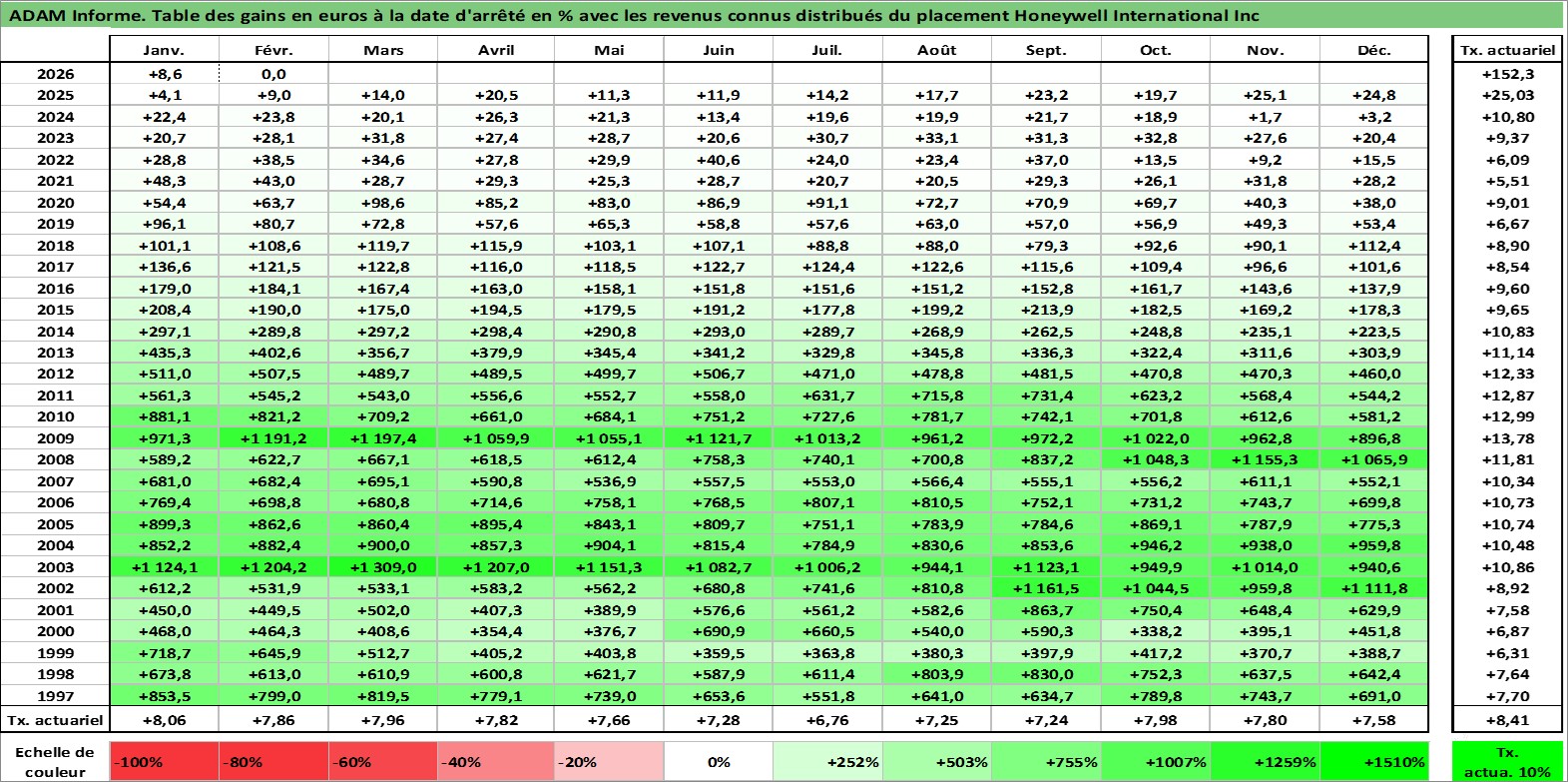Select the 0% white scale swatch
1568x782 pixels.
tap(719, 761)
